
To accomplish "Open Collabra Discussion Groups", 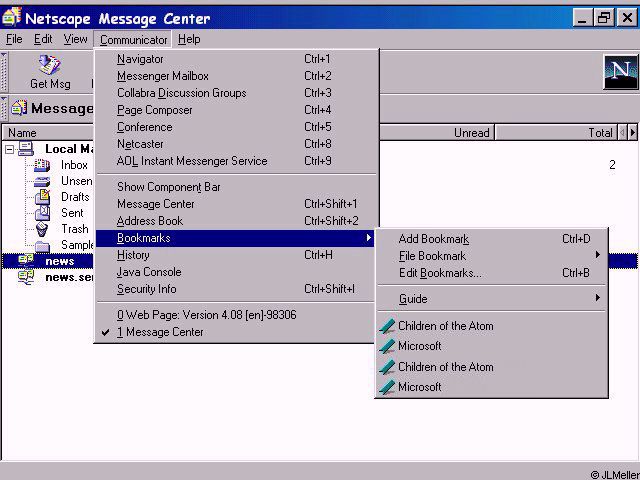I will click(x=236, y=93).
